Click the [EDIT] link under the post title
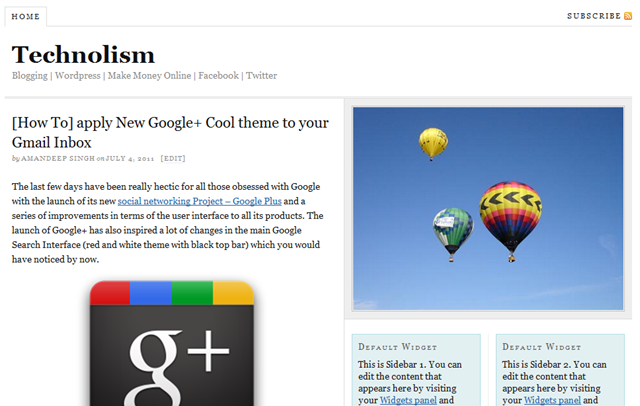640x406 pixels. 173,158
